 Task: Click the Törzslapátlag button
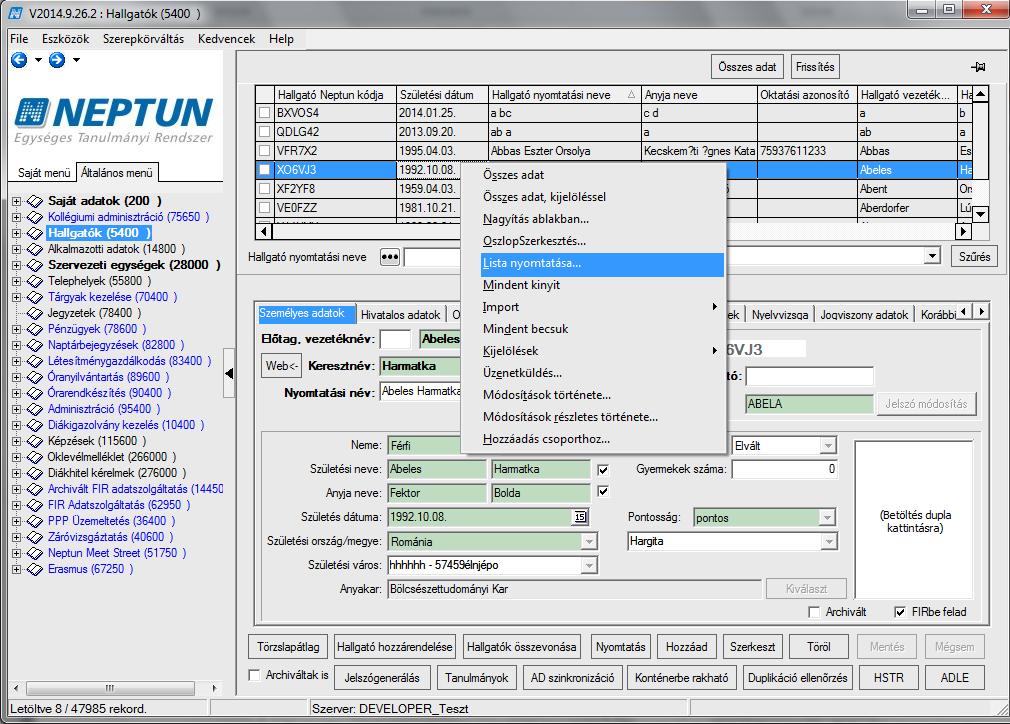(289, 647)
